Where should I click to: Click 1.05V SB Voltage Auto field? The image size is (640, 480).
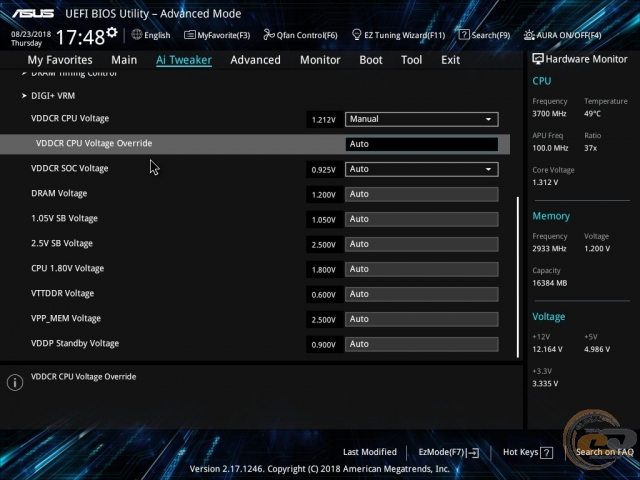click(422, 219)
